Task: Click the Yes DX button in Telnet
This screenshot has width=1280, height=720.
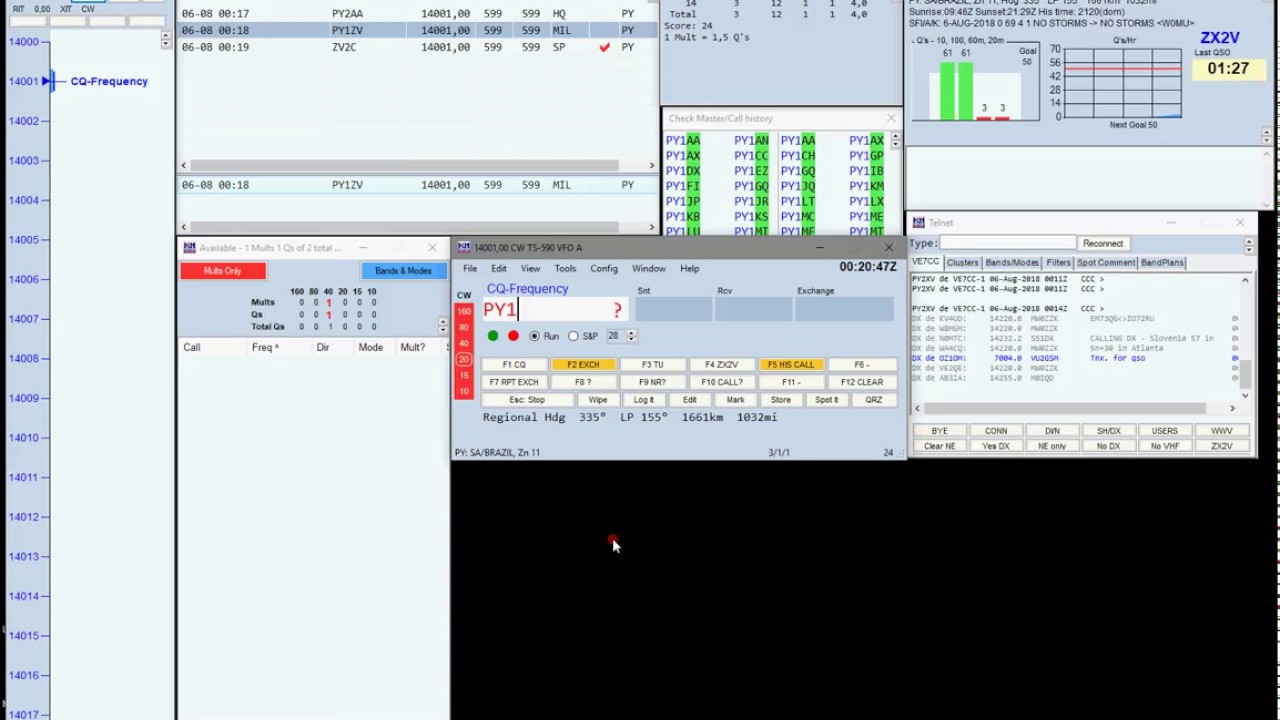Action: pos(996,446)
